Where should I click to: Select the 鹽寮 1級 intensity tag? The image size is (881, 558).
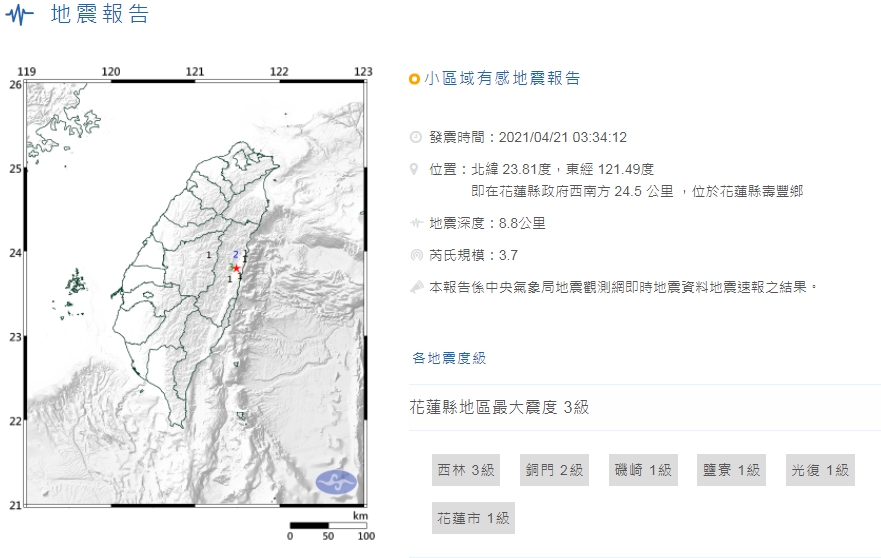coord(731,470)
